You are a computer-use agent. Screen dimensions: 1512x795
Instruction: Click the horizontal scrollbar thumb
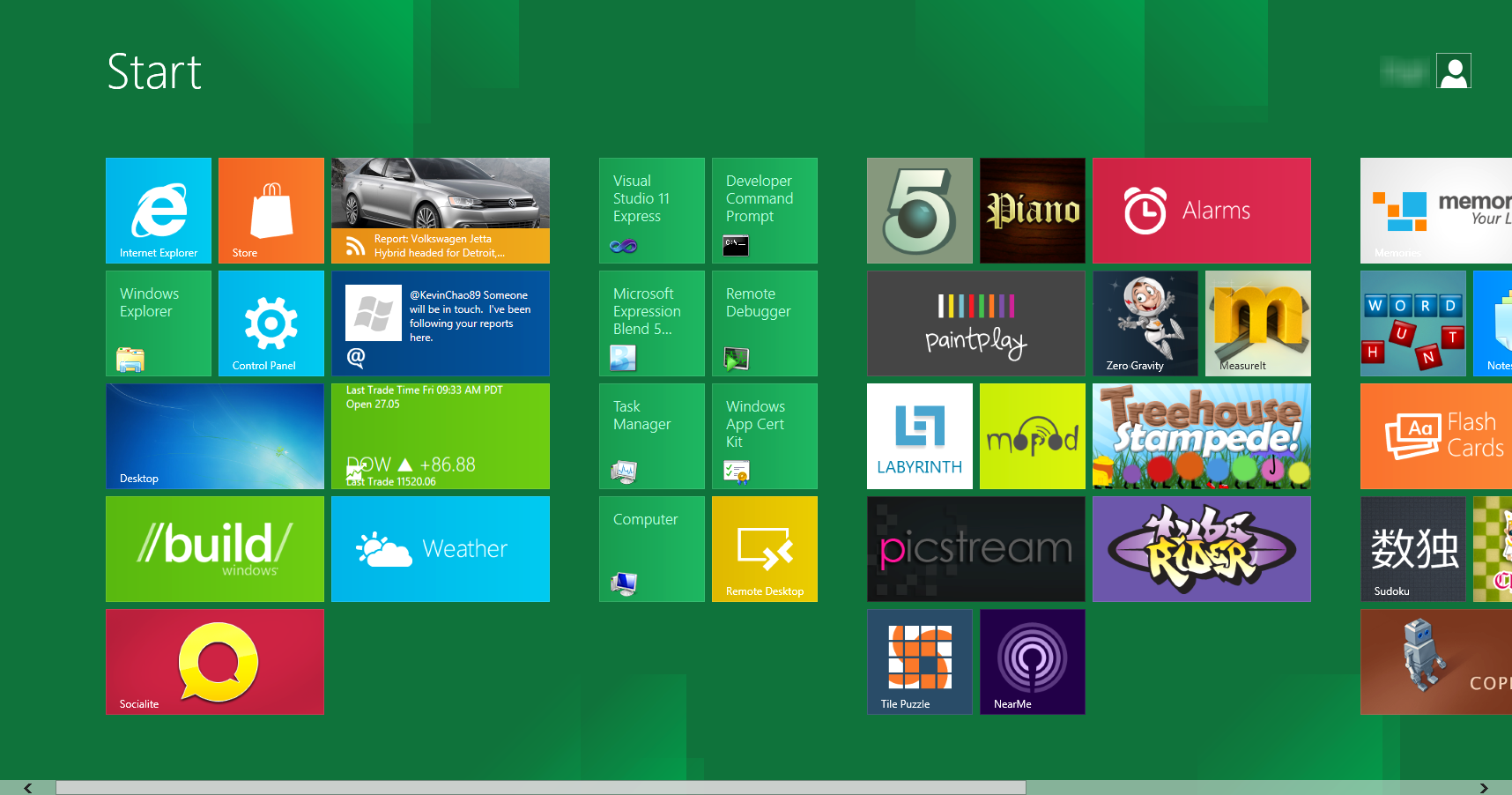click(x=541, y=788)
